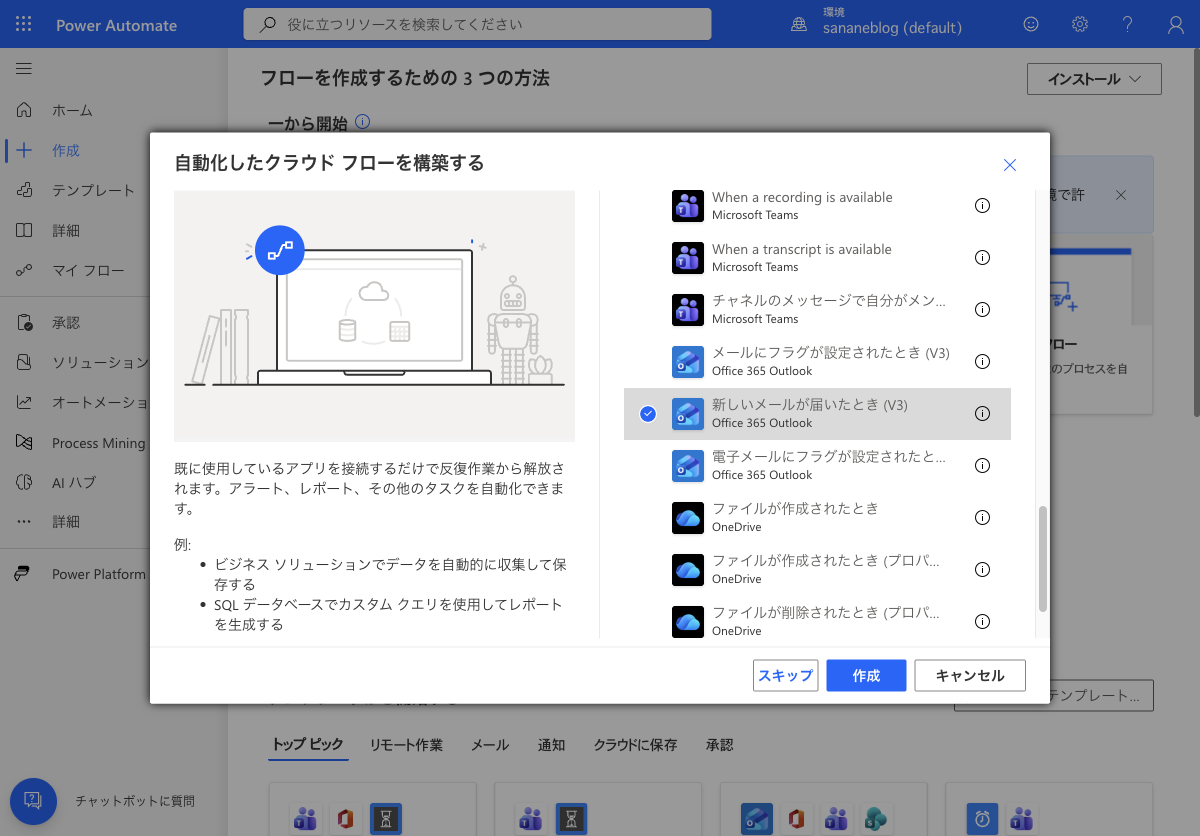Show info for When a recording is available
This screenshot has width=1200, height=836.
click(982, 205)
